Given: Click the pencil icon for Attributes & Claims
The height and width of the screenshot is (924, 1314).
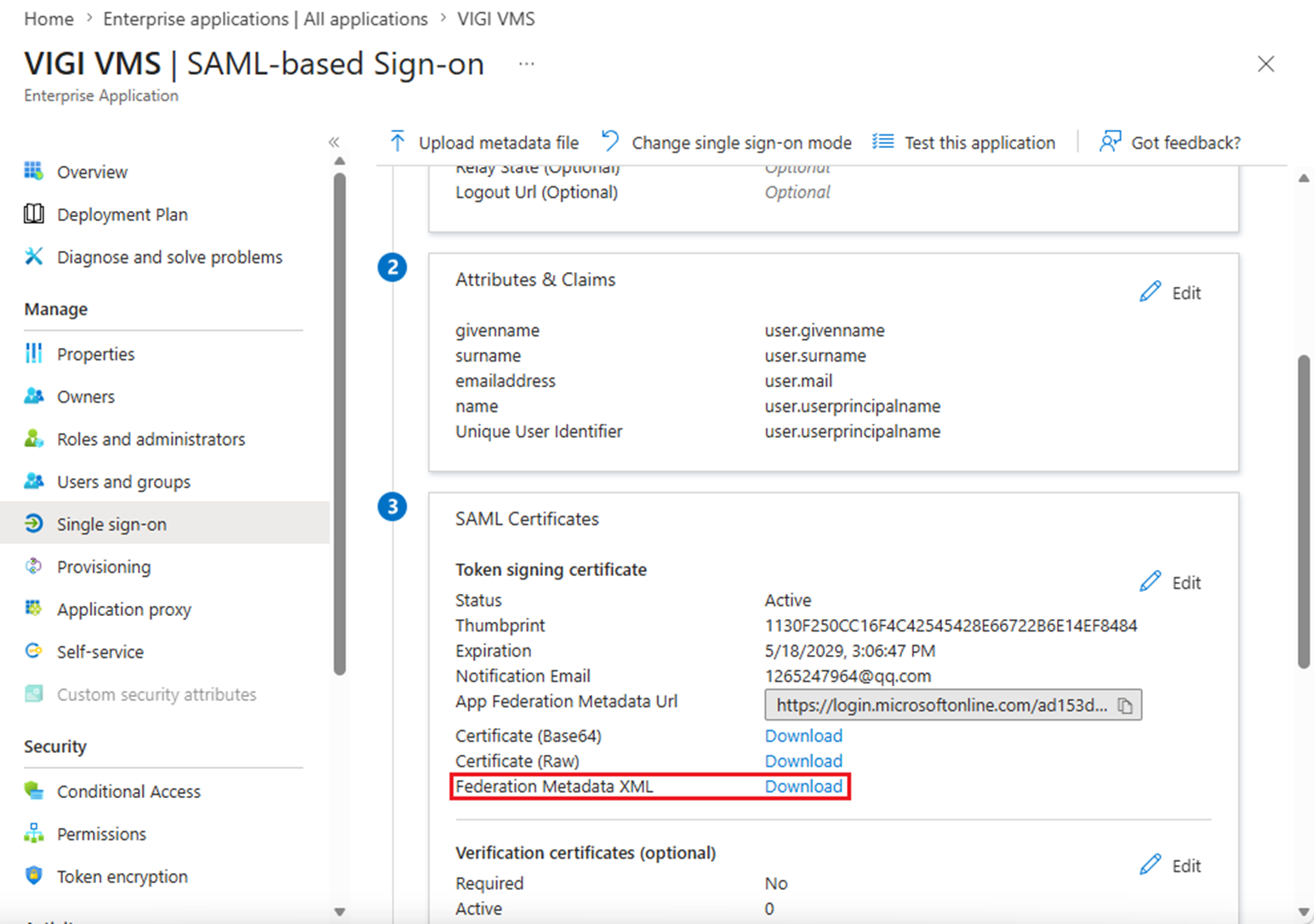Looking at the screenshot, I should pos(1151,292).
